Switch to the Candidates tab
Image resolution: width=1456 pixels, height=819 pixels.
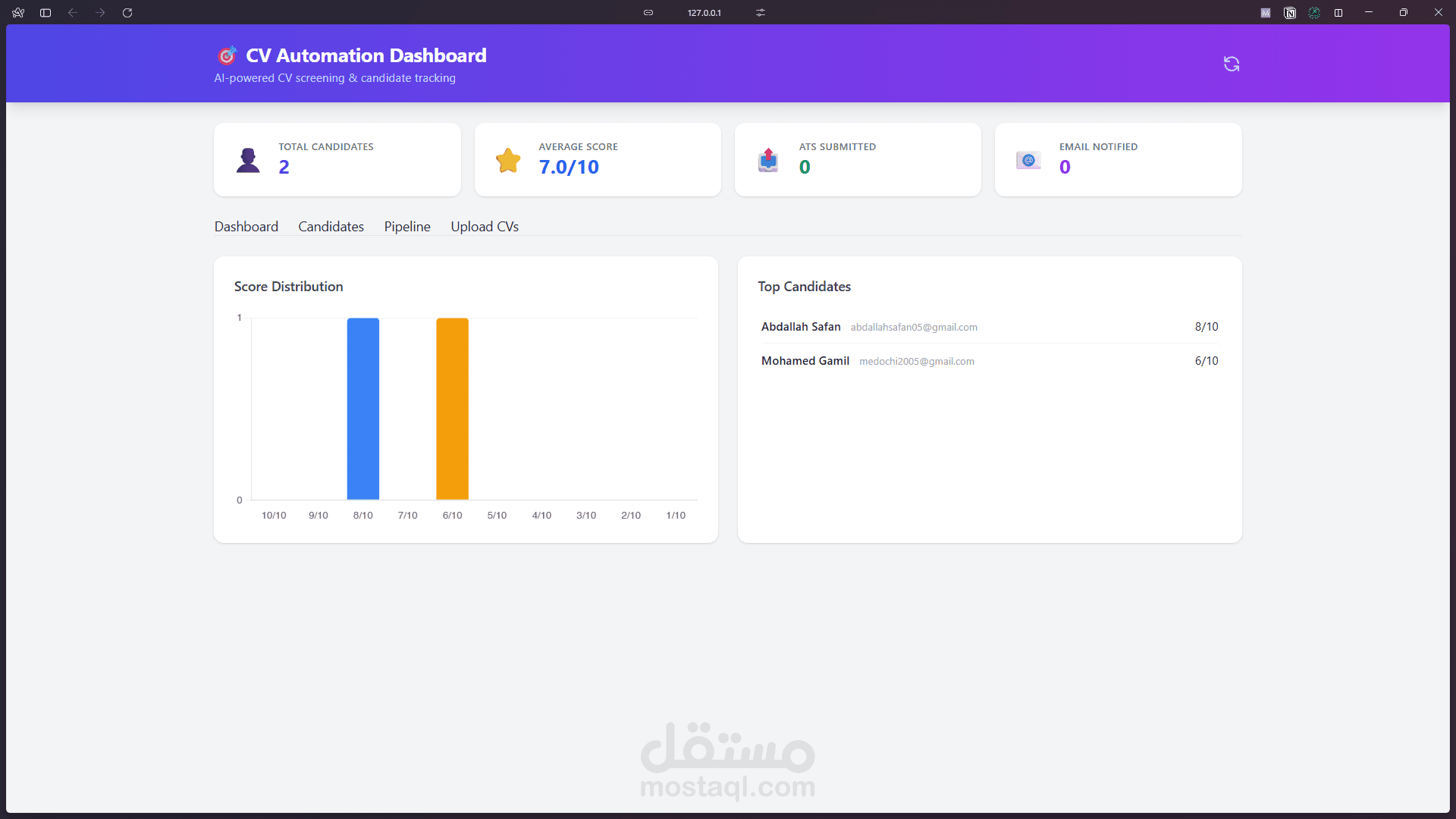[x=331, y=227]
